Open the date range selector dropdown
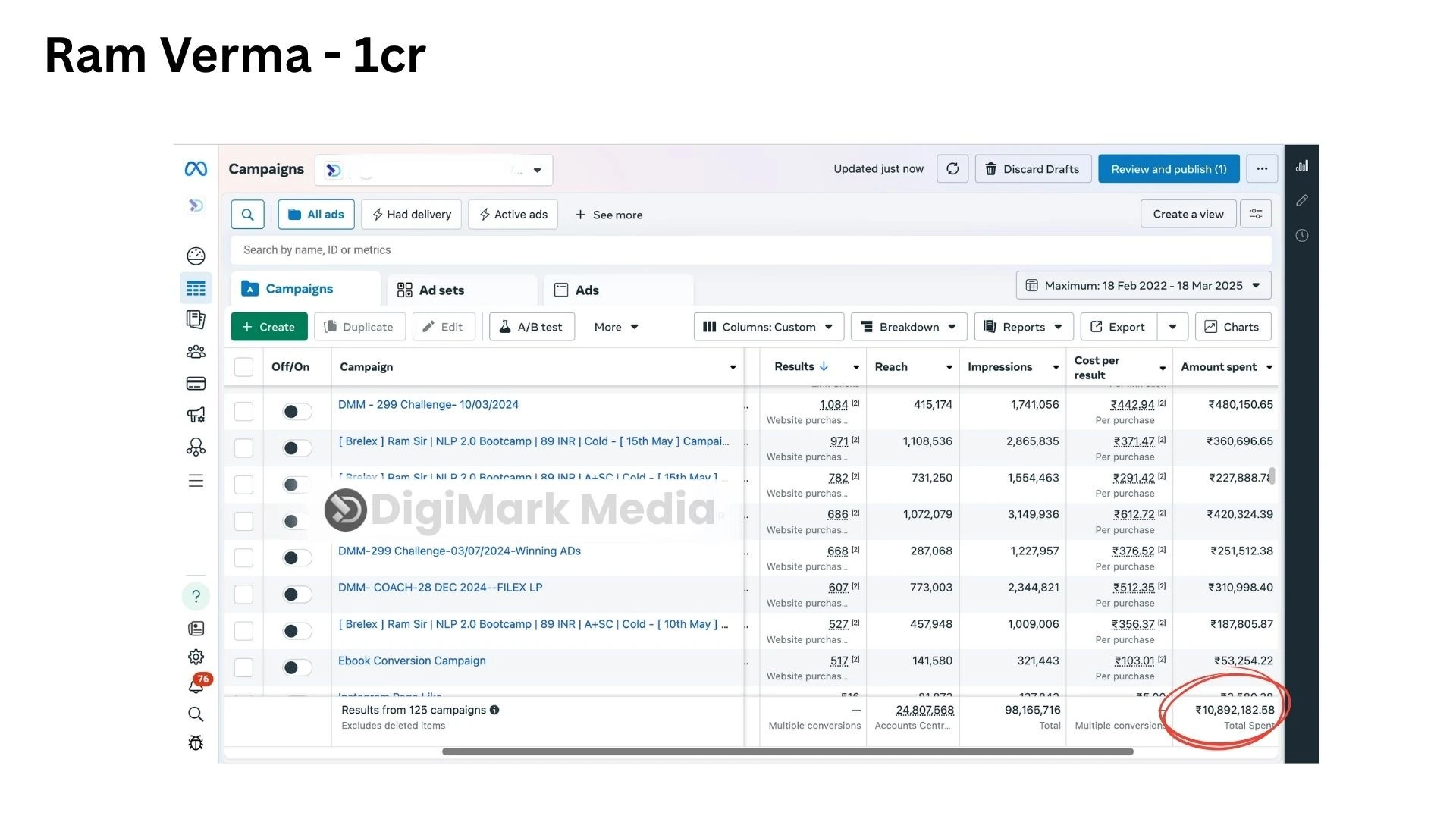This screenshot has height=819, width=1456. pos(1143,286)
